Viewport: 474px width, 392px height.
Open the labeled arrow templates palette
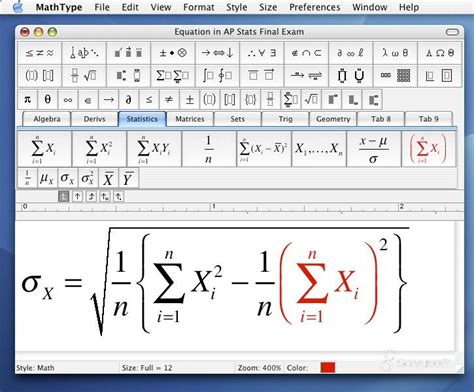[306, 76]
